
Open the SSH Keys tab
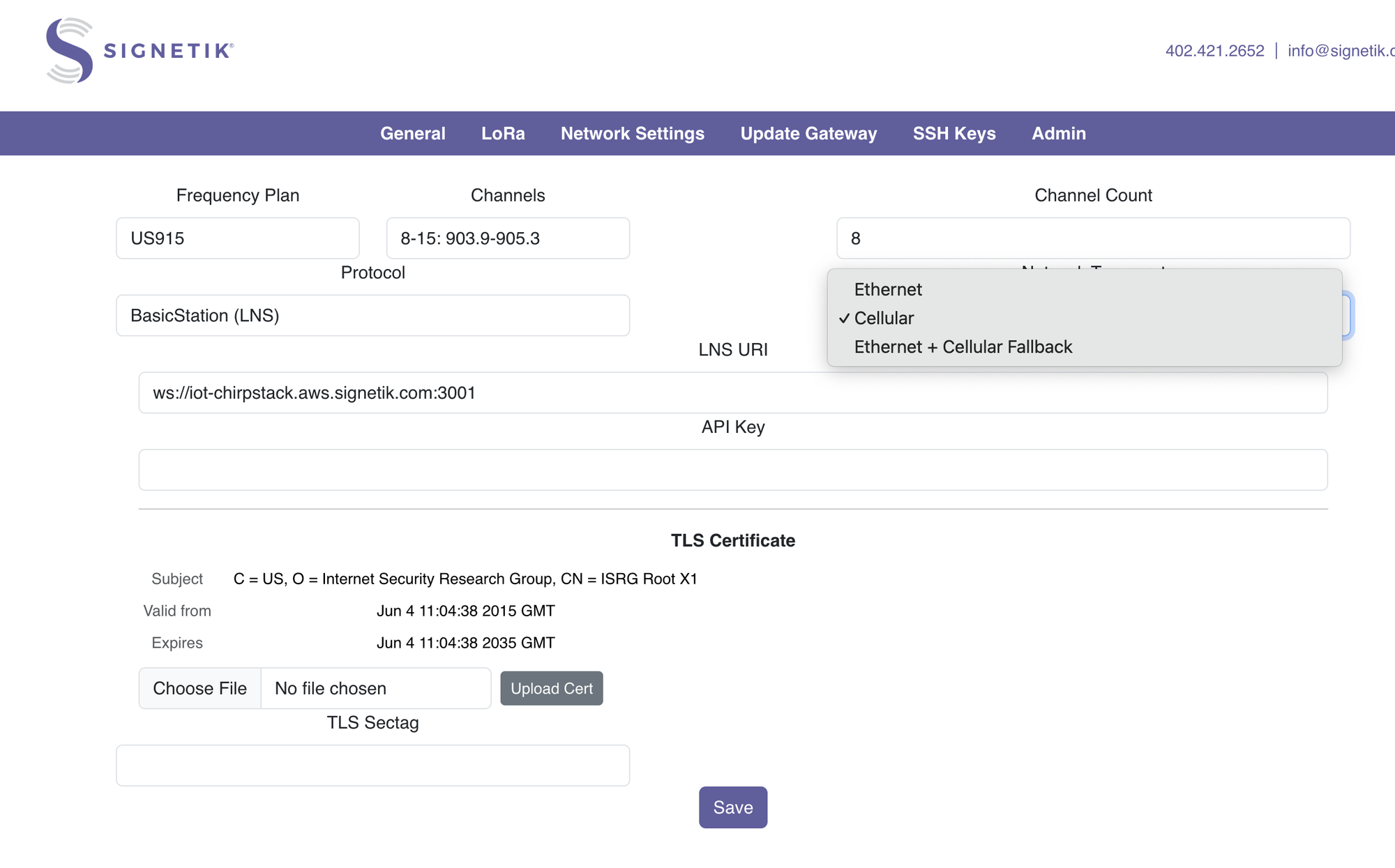tap(954, 133)
